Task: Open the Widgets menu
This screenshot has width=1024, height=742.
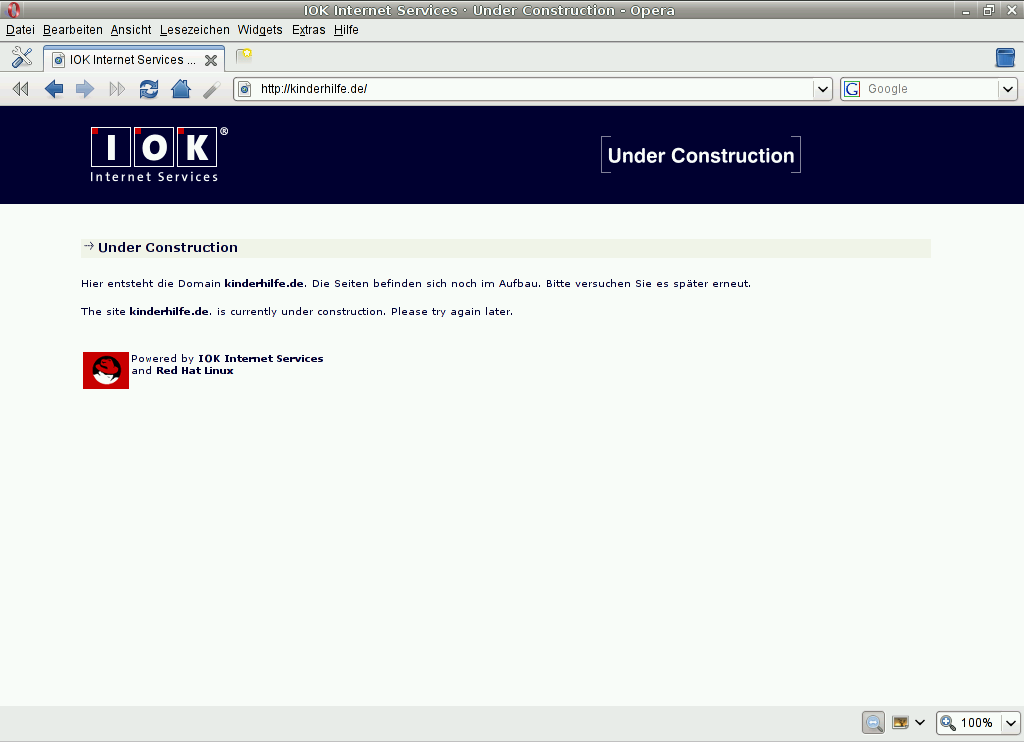Action: (x=260, y=30)
